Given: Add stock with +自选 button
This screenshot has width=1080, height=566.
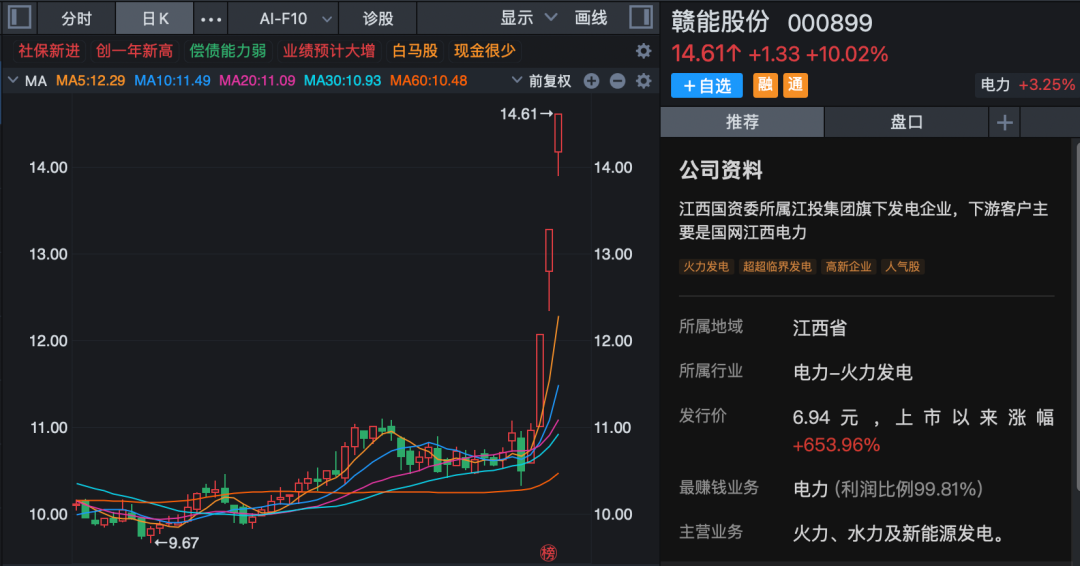Looking at the screenshot, I should point(707,86).
